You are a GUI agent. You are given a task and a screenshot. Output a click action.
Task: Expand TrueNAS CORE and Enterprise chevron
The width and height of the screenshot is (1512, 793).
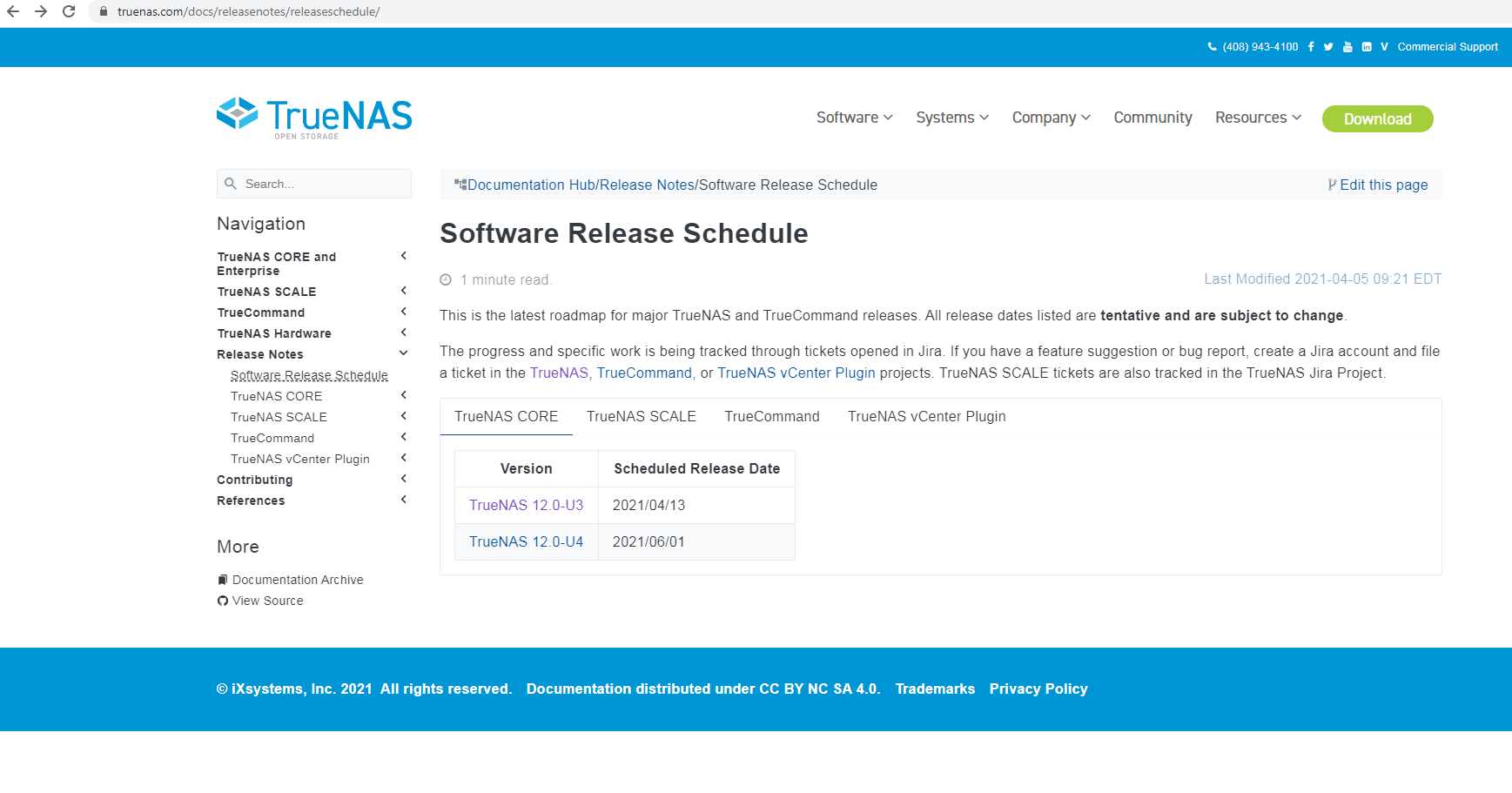click(404, 256)
